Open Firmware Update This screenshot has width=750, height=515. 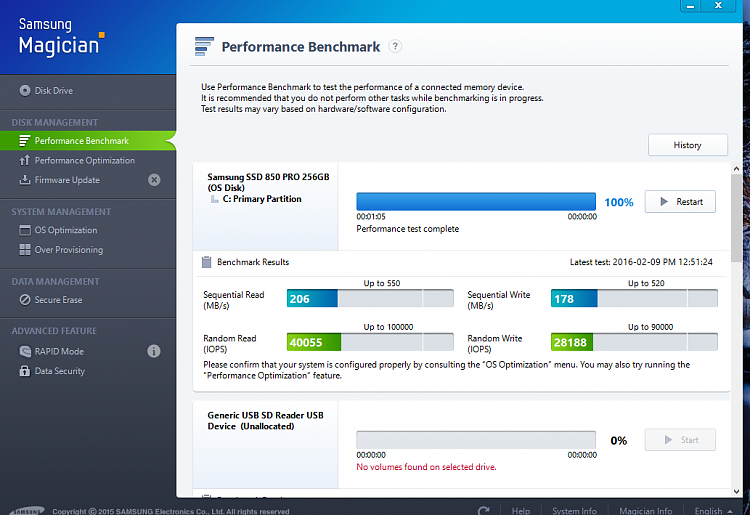pos(67,180)
